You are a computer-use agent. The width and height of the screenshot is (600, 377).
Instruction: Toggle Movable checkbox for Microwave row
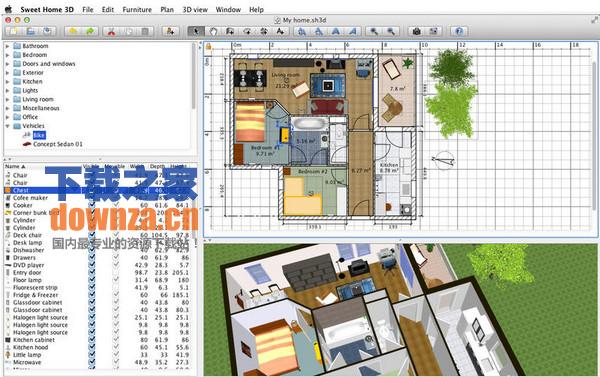coord(116,362)
